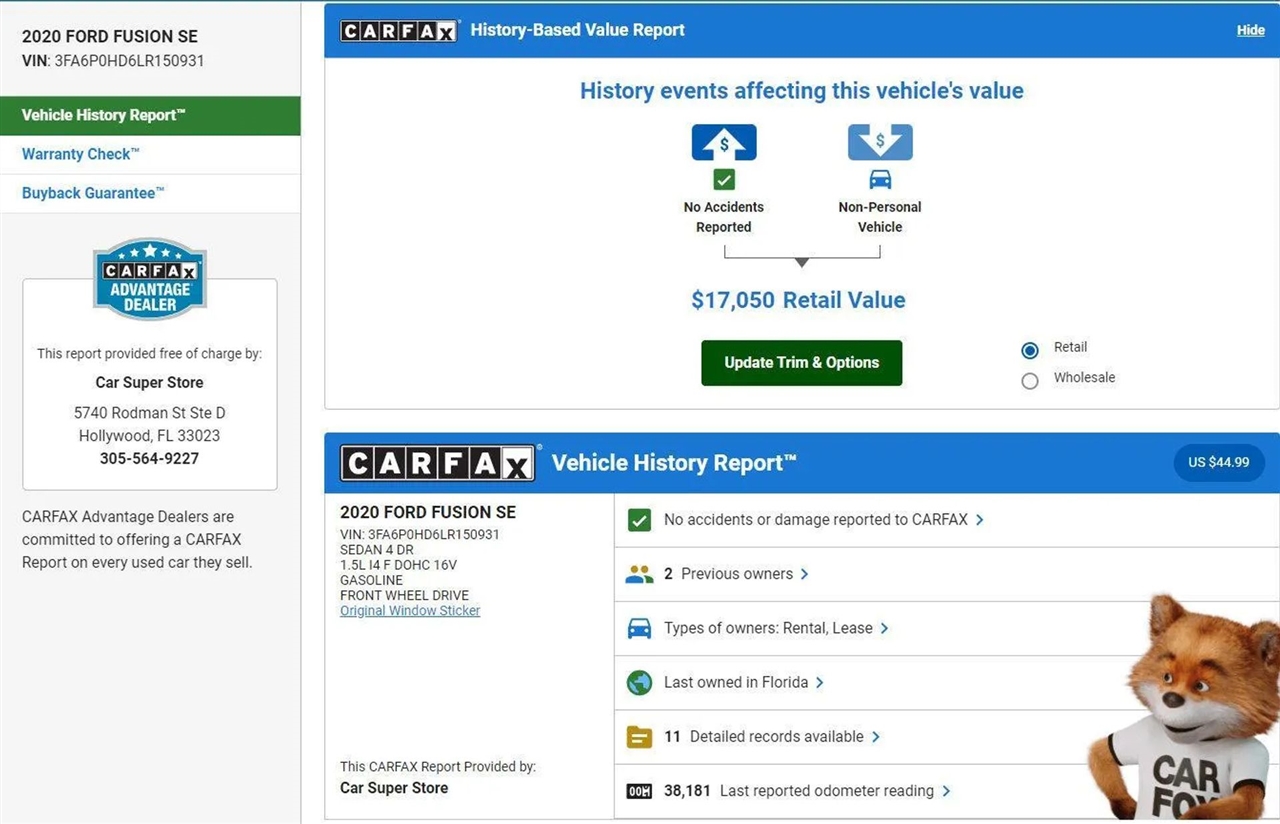
Task: Click the previous owners people icon
Action: point(639,574)
